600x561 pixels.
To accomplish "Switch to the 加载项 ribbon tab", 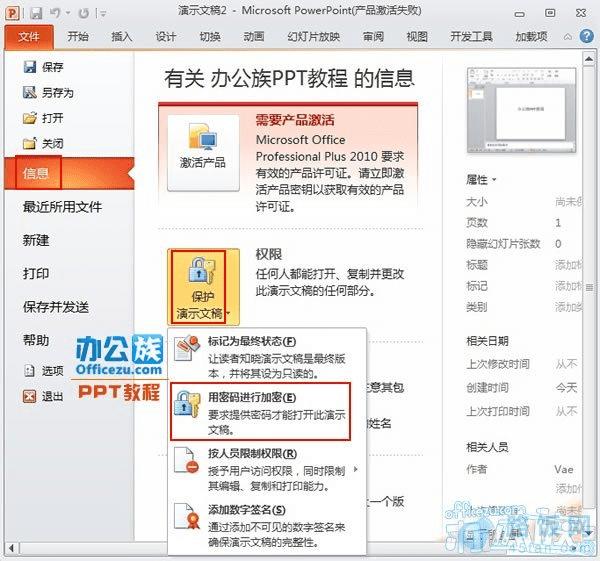I will (x=531, y=37).
